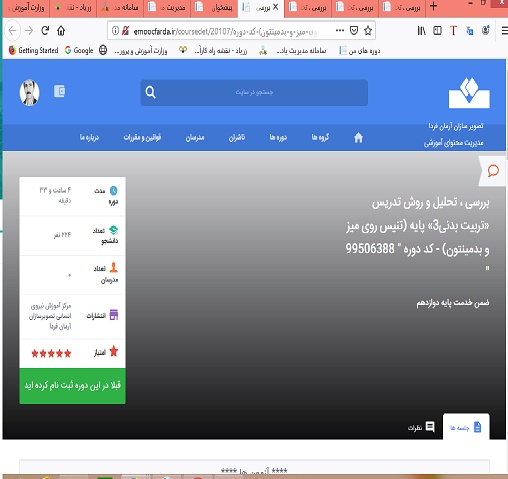Viewport: 508px width, 479px height.
Task: Select the نظرات comments tab
Action: tap(421, 427)
